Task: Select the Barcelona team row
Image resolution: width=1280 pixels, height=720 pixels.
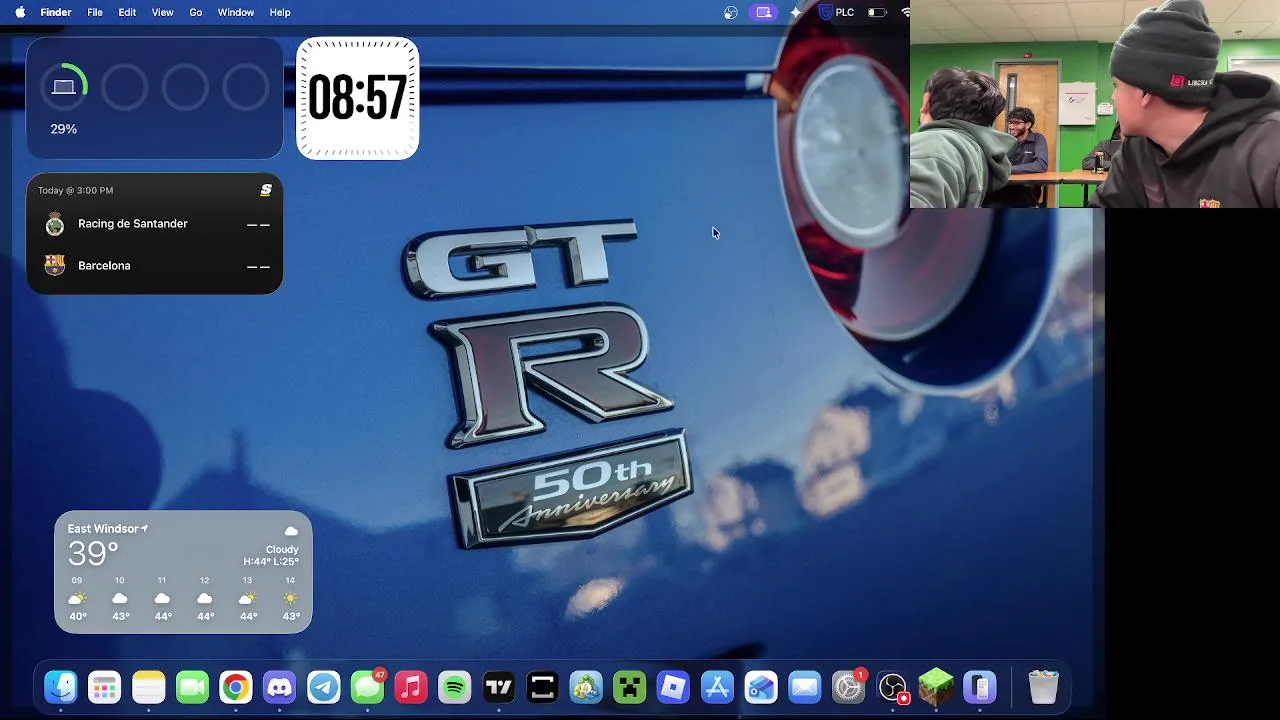Action: point(154,266)
